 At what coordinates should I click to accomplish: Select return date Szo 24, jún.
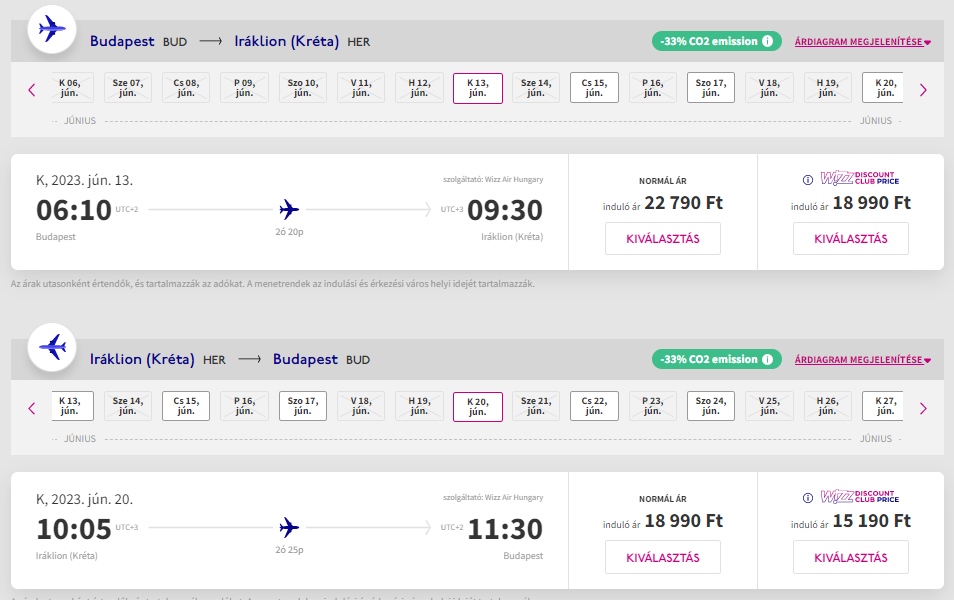tap(711, 406)
